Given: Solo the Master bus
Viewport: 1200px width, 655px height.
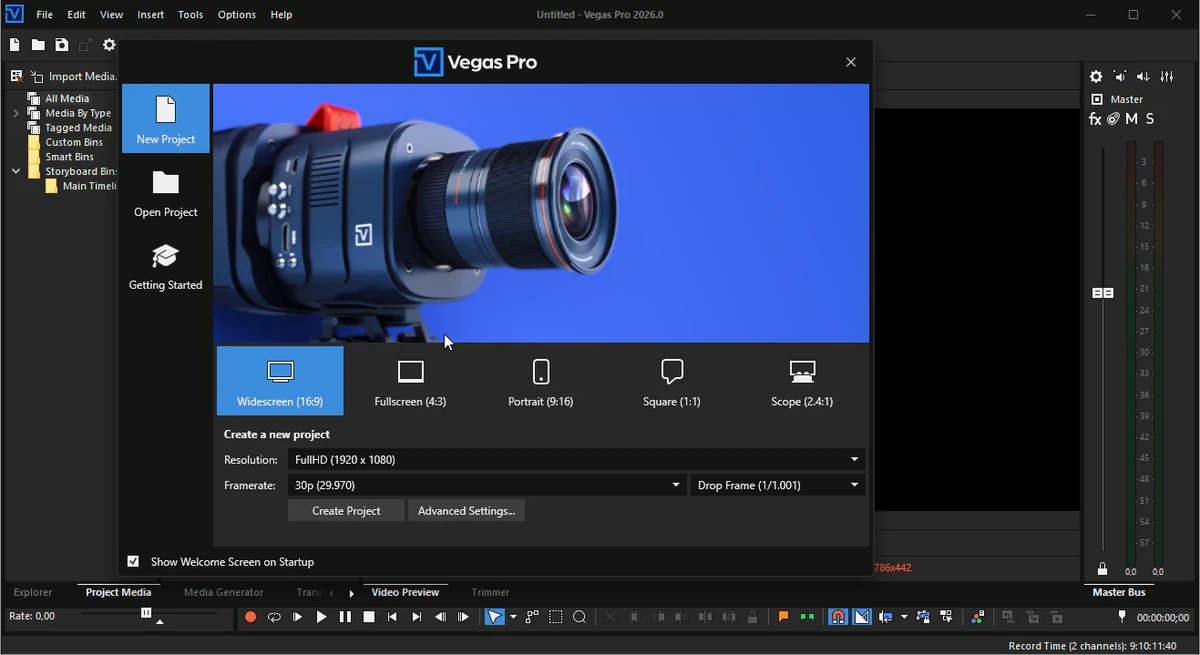Looking at the screenshot, I should tap(1150, 119).
